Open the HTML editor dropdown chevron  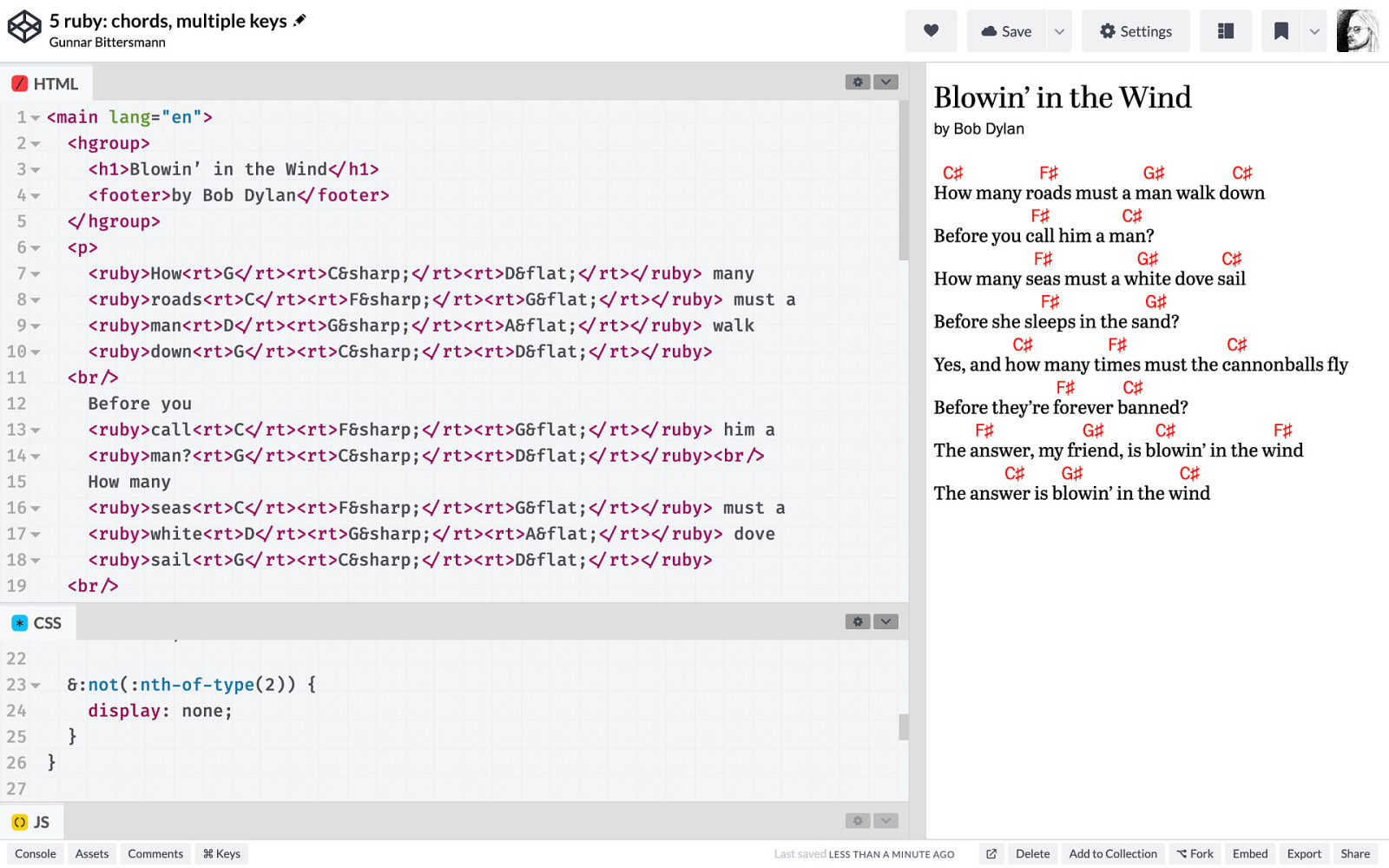tap(885, 82)
